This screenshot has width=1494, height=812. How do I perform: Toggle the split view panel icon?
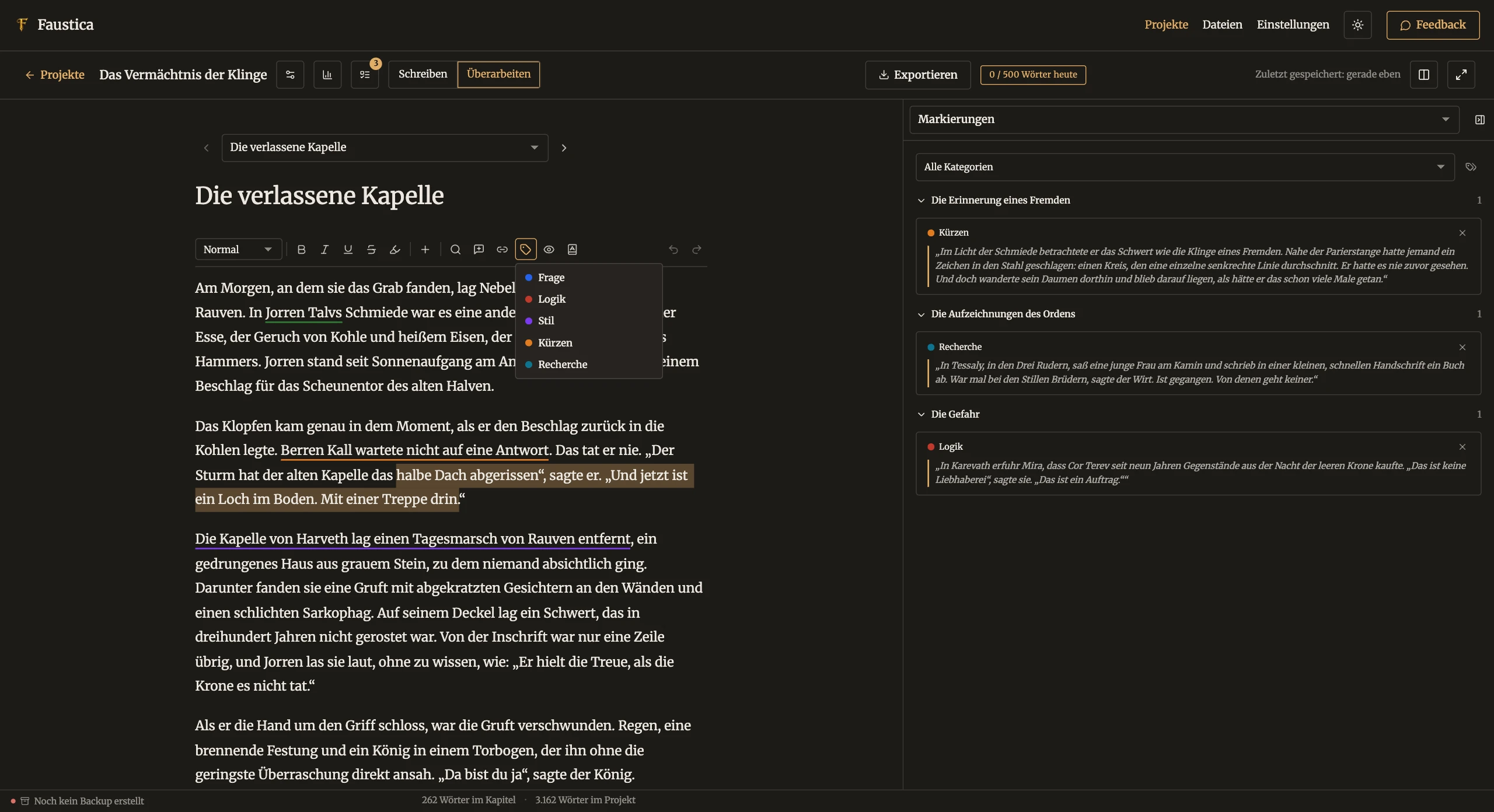[1424, 75]
